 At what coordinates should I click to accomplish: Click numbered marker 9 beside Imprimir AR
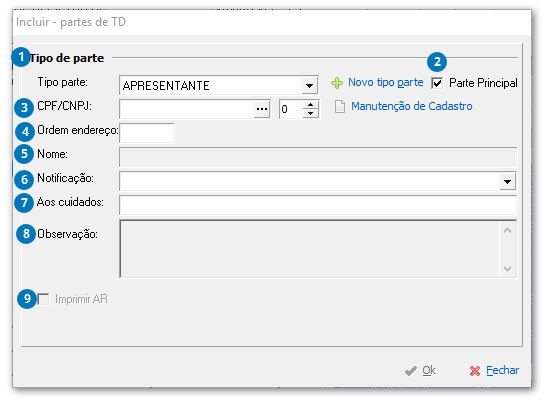coord(27,298)
